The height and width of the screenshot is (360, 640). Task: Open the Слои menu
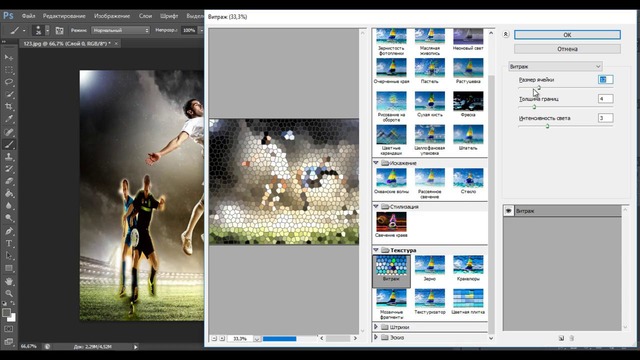click(145, 16)
